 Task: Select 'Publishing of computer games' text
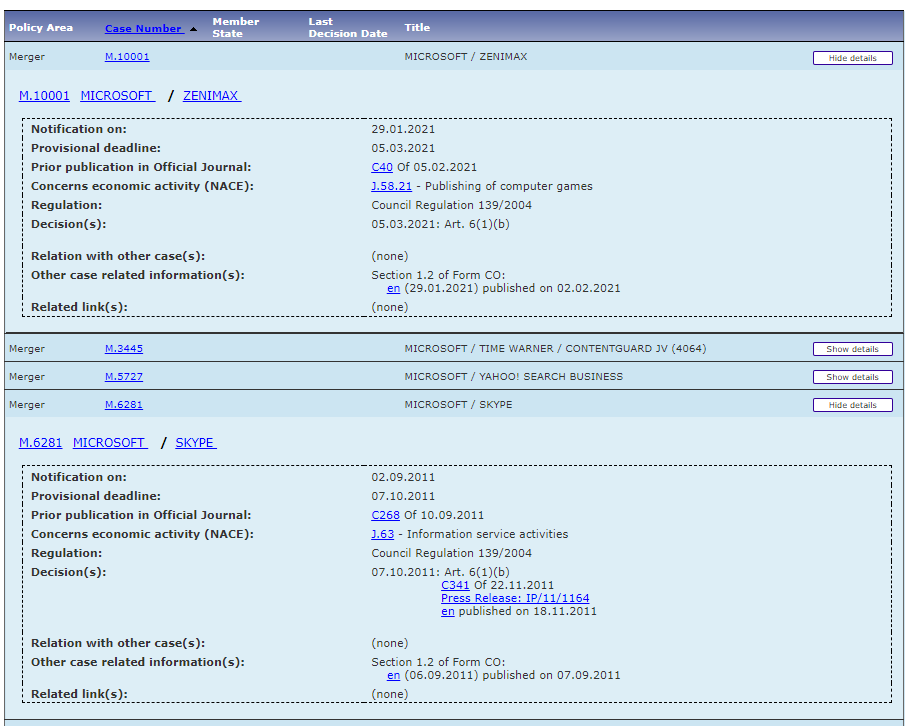coord(508,186)
